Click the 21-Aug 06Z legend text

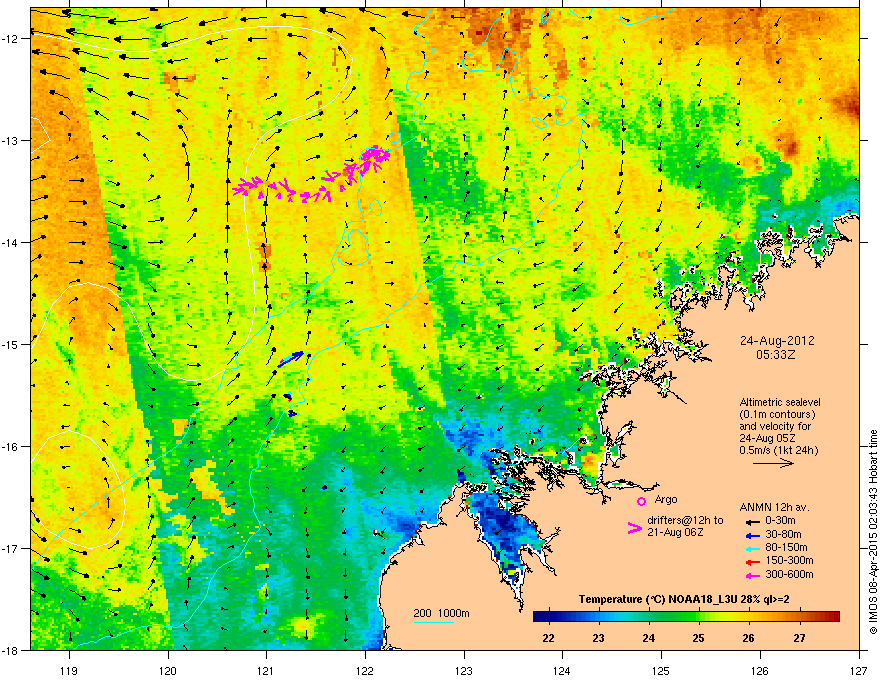[x=675, y=532]
